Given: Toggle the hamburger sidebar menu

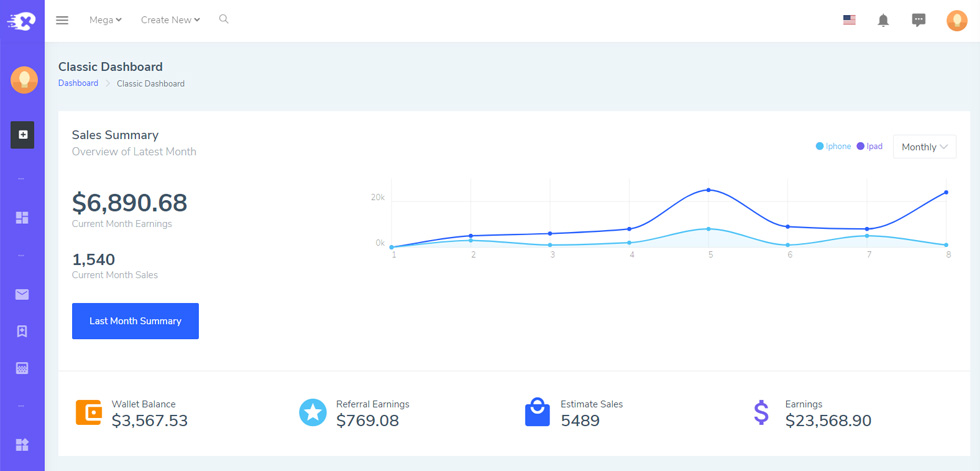Looking at the screenshot, I should point(62,20).
